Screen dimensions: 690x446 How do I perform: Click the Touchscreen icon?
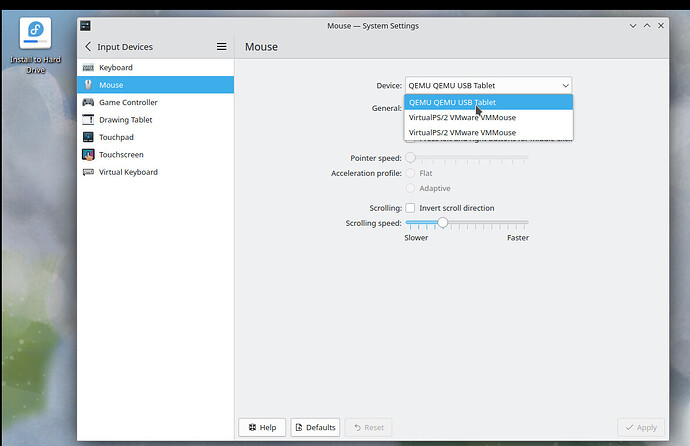point(88,155)
